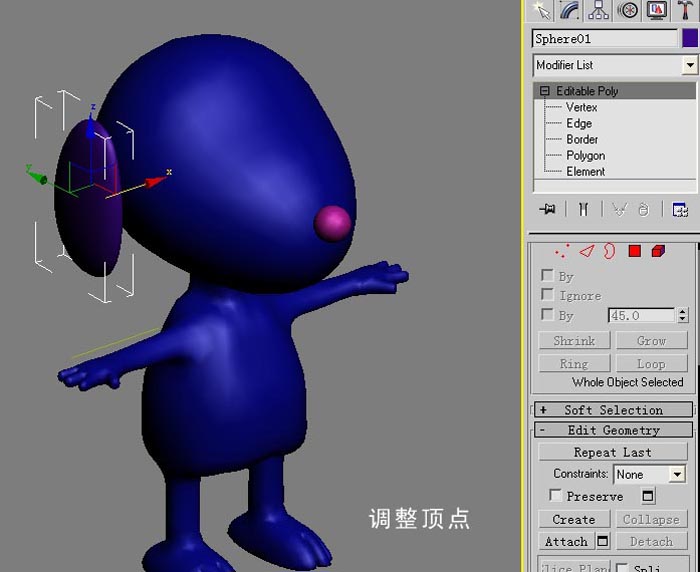The image size is (700, 572).
Task: Expand the Soft Selection rollout
Action: [613, 409]
